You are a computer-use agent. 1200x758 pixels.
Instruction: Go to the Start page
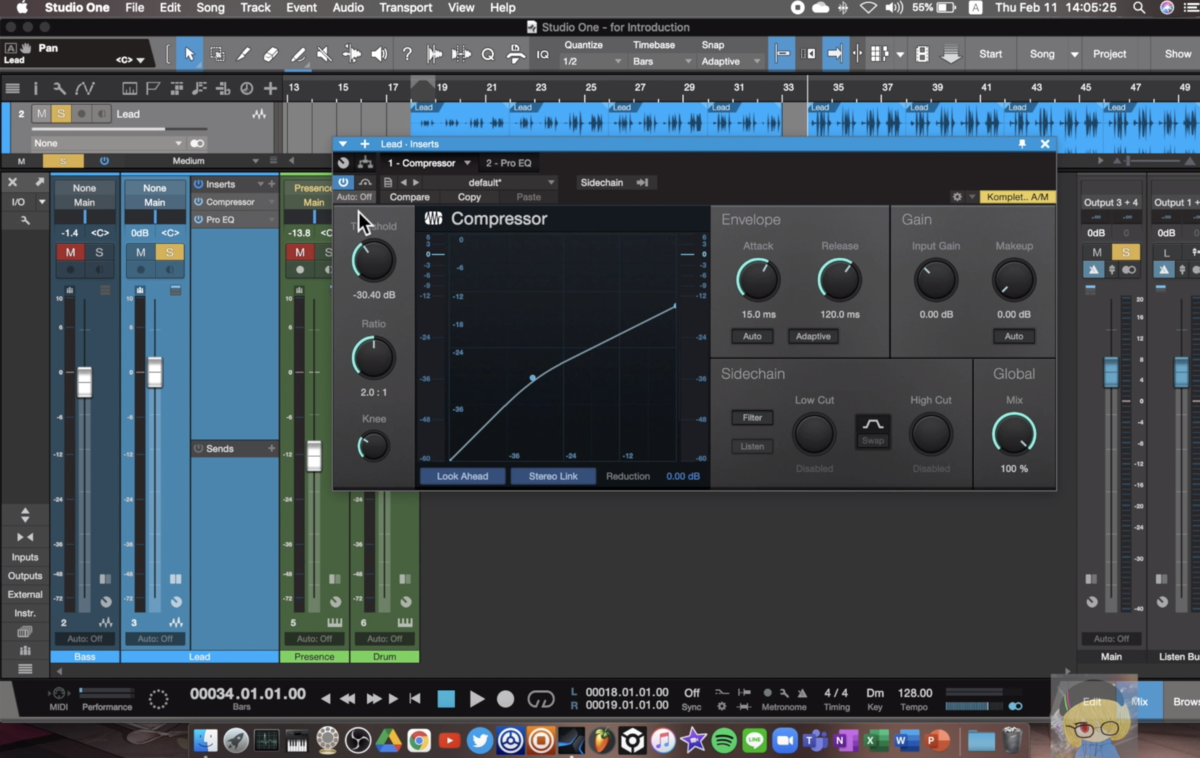(x=990, y=54)
